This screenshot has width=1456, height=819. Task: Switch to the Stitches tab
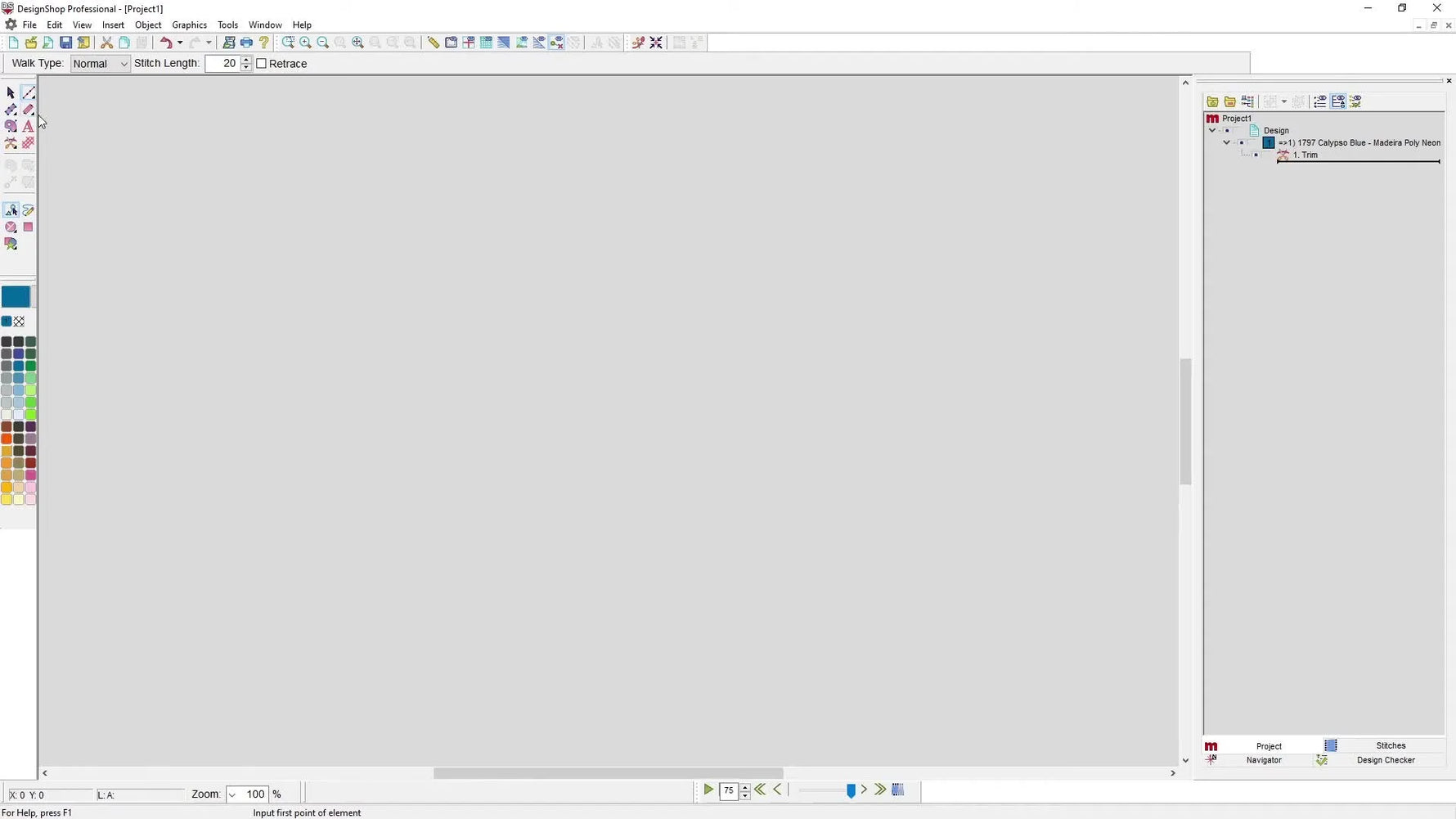pos(1391,745)
